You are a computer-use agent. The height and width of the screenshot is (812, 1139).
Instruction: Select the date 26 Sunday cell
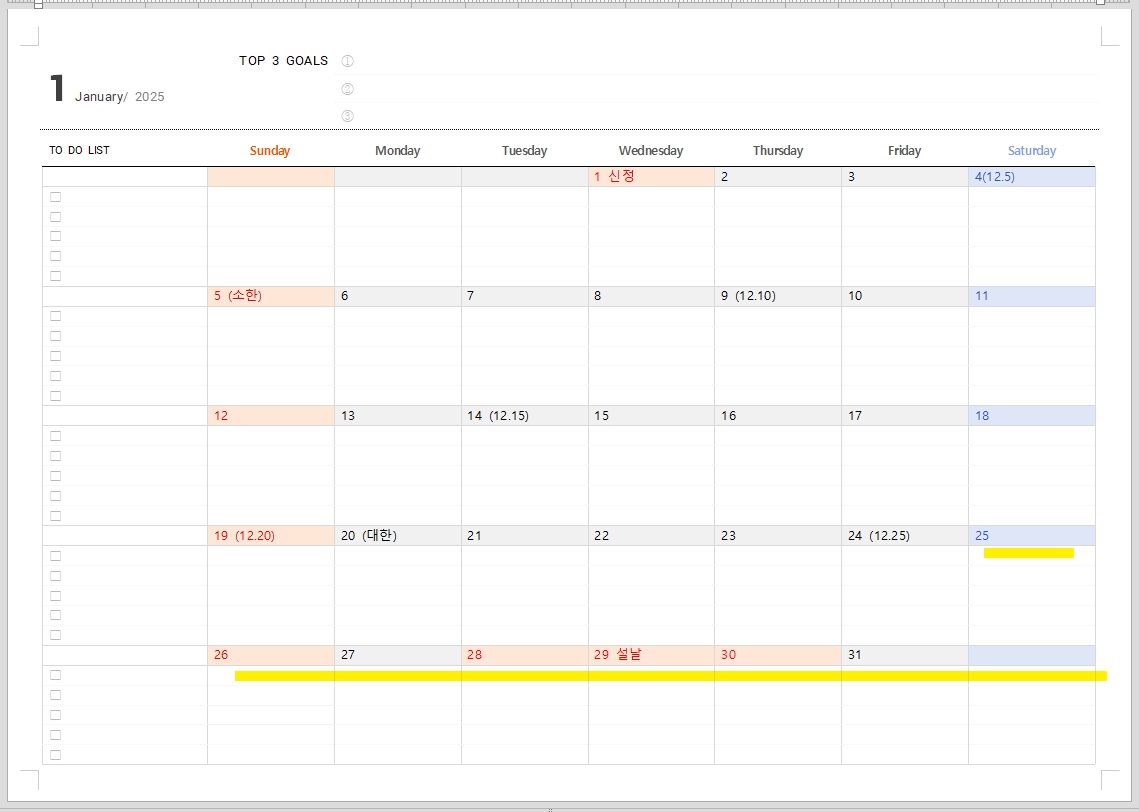[x=271, y=655]
